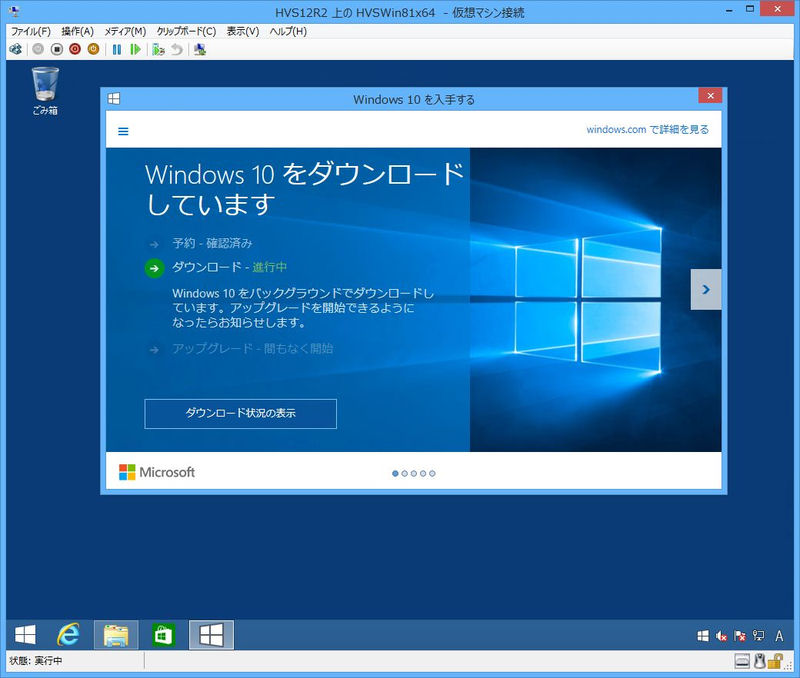Open the 操作(A) menu
Viewport: 800px width, 678px height.
pos(78,31)
